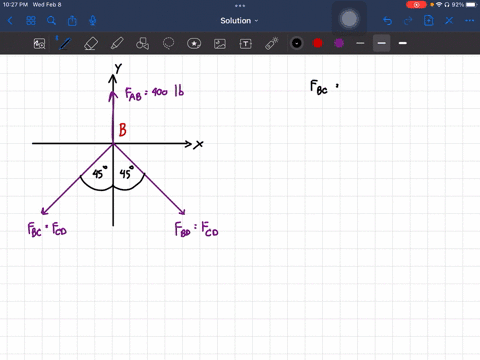Select the thickest stroke width
This screenshot has width=480, height=360.
pos(403,43)
